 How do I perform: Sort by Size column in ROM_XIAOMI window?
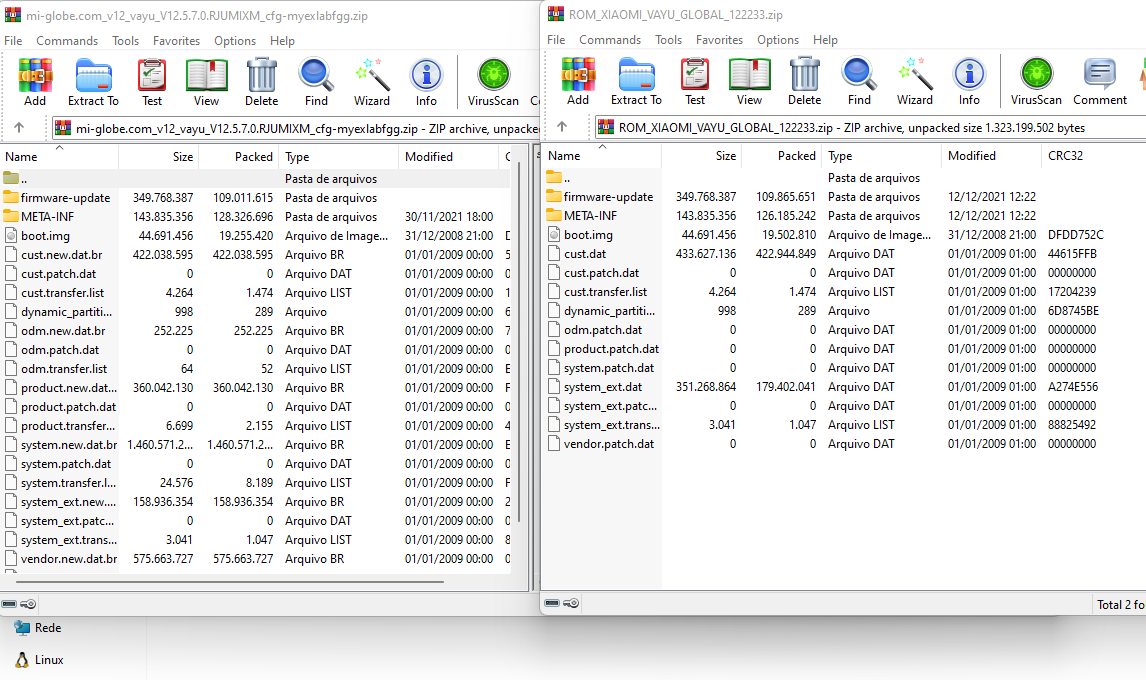[702, 156]
